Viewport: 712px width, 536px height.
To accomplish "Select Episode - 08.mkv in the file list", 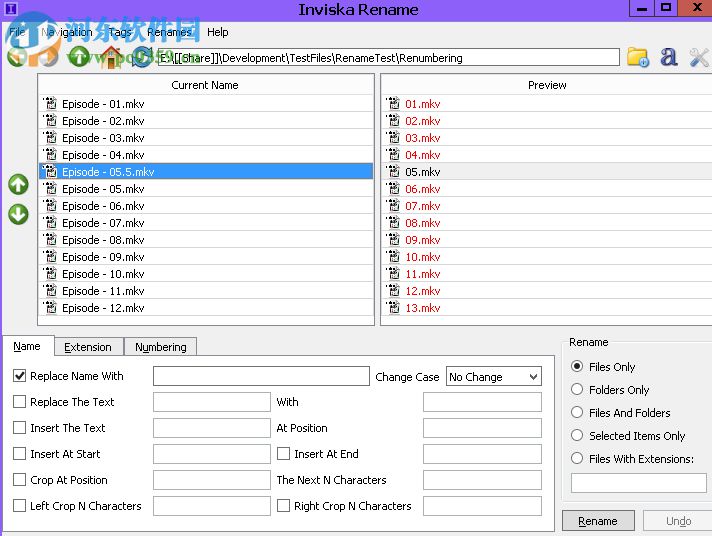I will [x=103, y=240].
